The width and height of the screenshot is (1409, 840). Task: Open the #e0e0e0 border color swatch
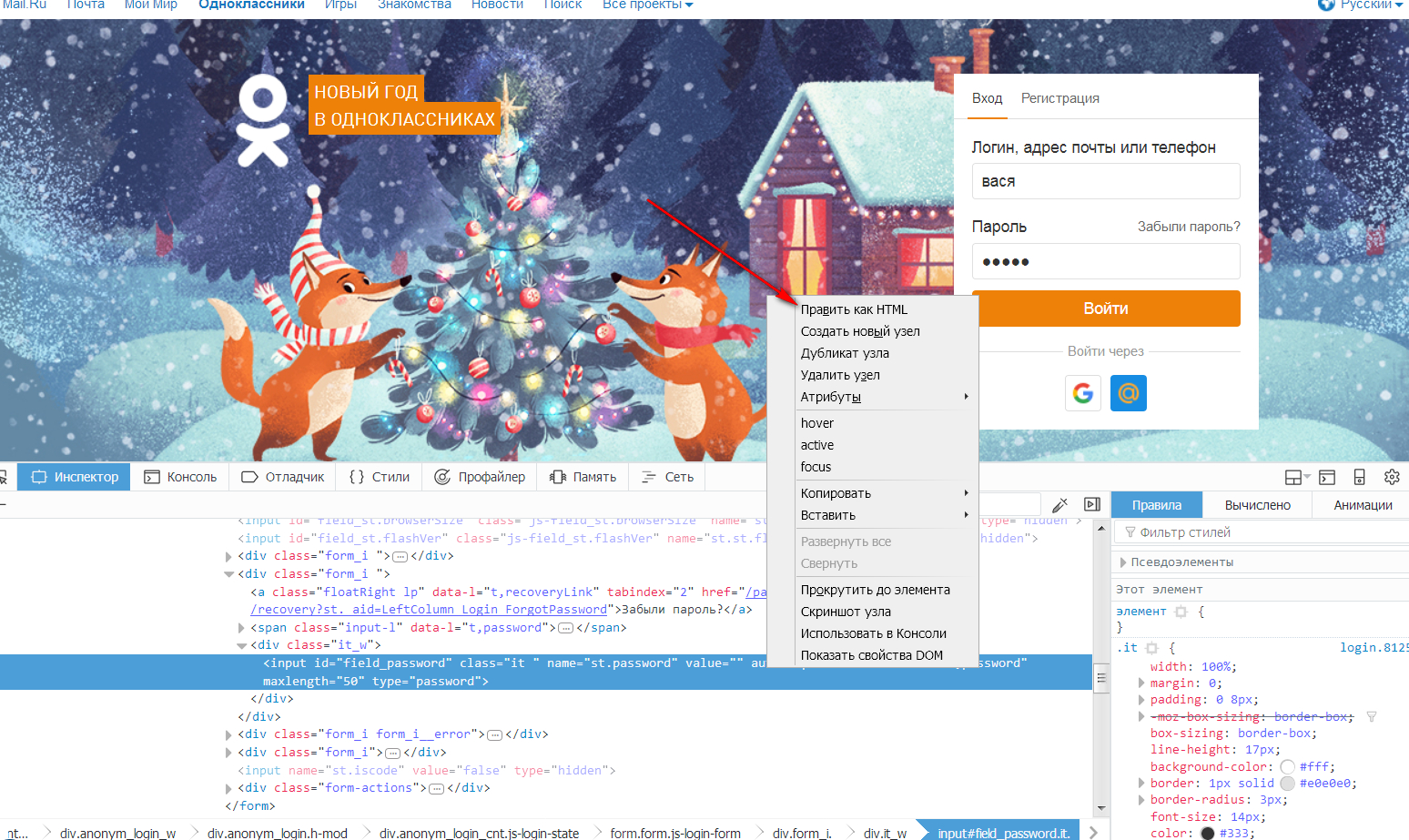(1288, 784)
